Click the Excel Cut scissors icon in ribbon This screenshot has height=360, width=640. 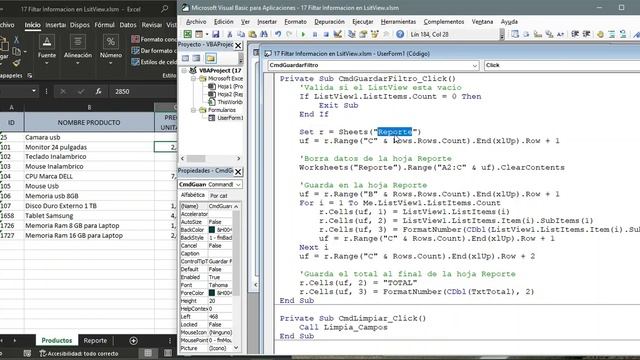point(16,40)
